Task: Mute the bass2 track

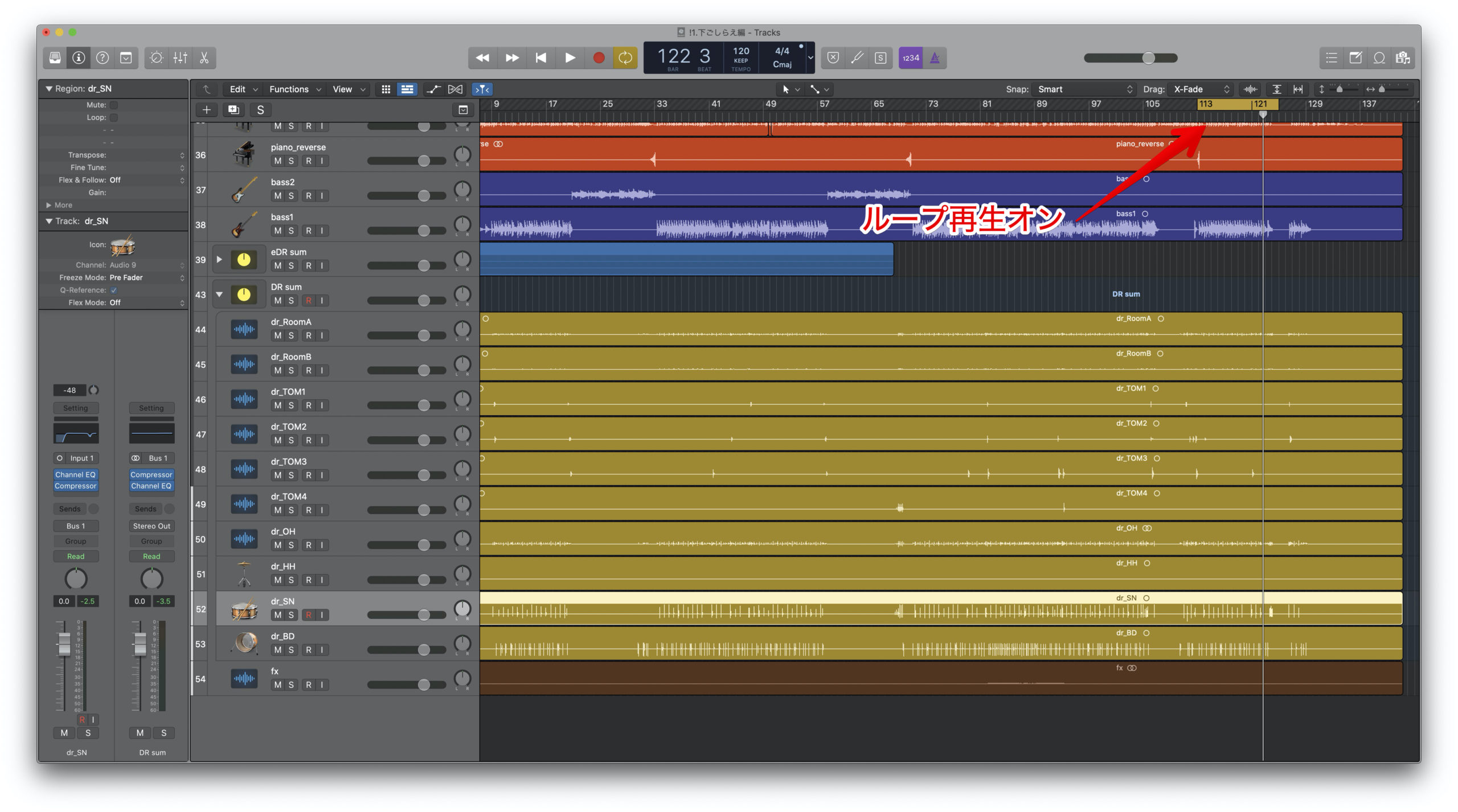Action: tap(277, 196)
